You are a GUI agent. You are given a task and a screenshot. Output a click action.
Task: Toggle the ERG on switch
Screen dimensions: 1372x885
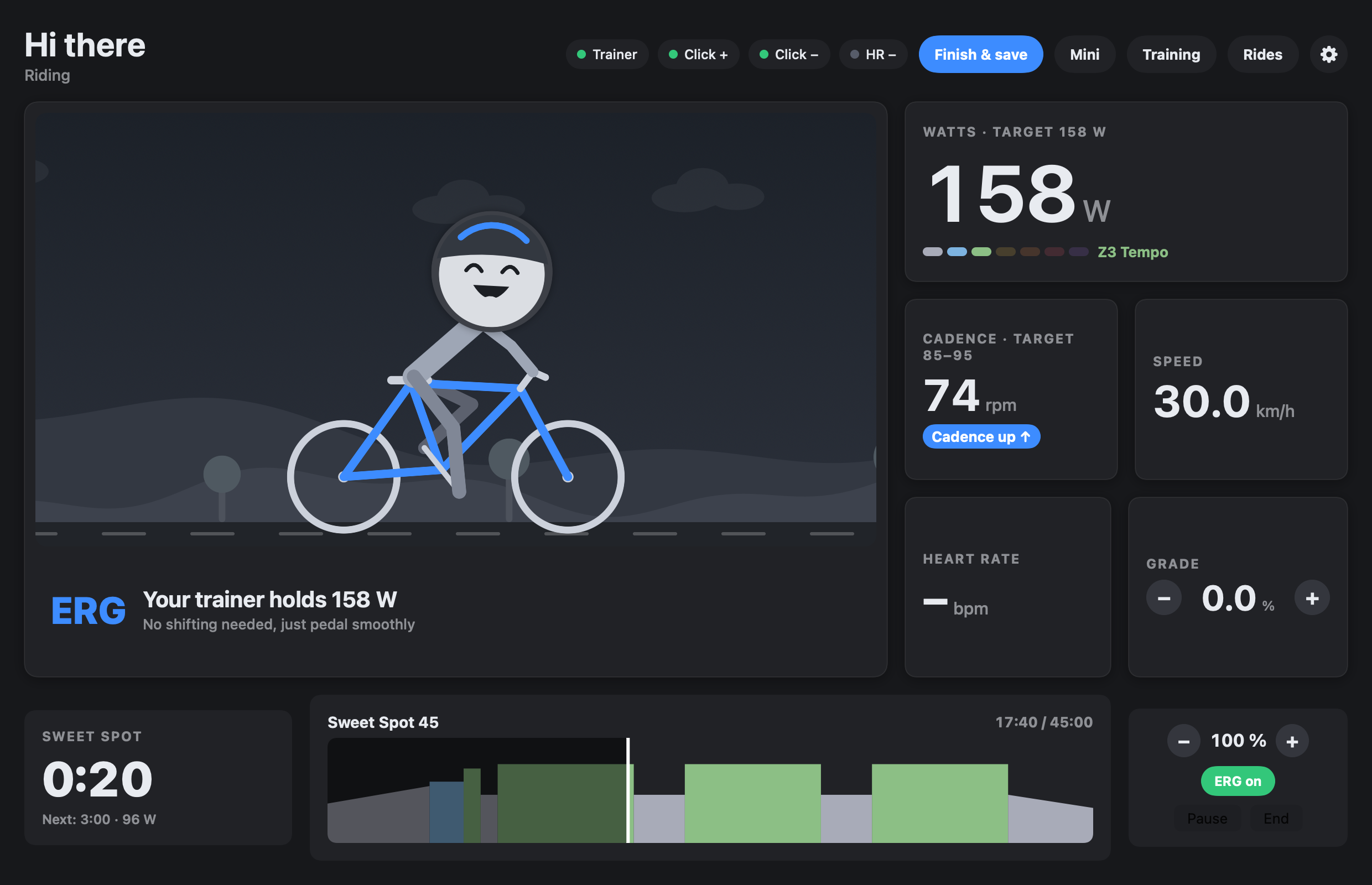tap(1238, 781)
